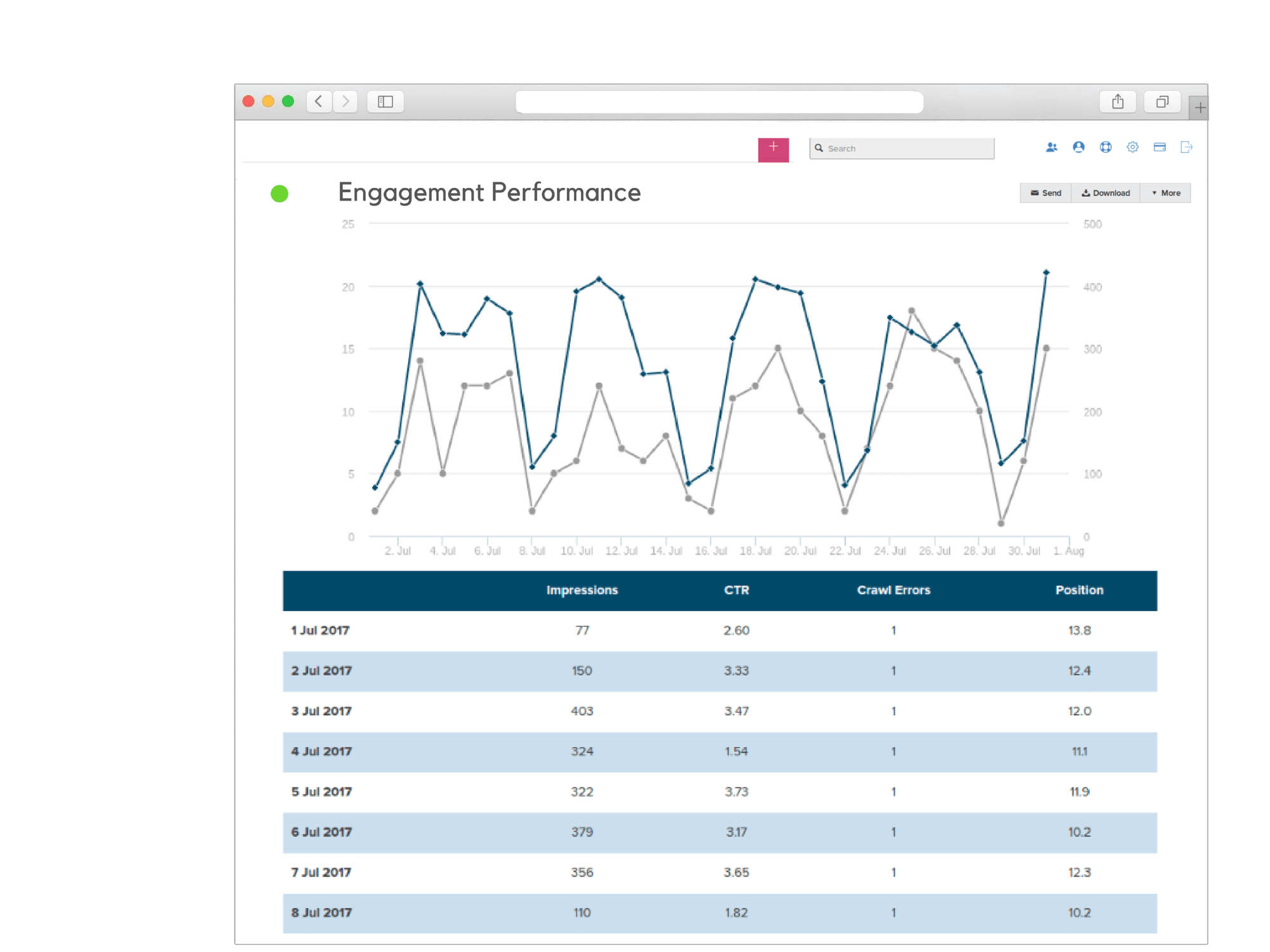Open the Download button's export options
The height and width of the screenshot is (952, 1270).
point(1106,192)
